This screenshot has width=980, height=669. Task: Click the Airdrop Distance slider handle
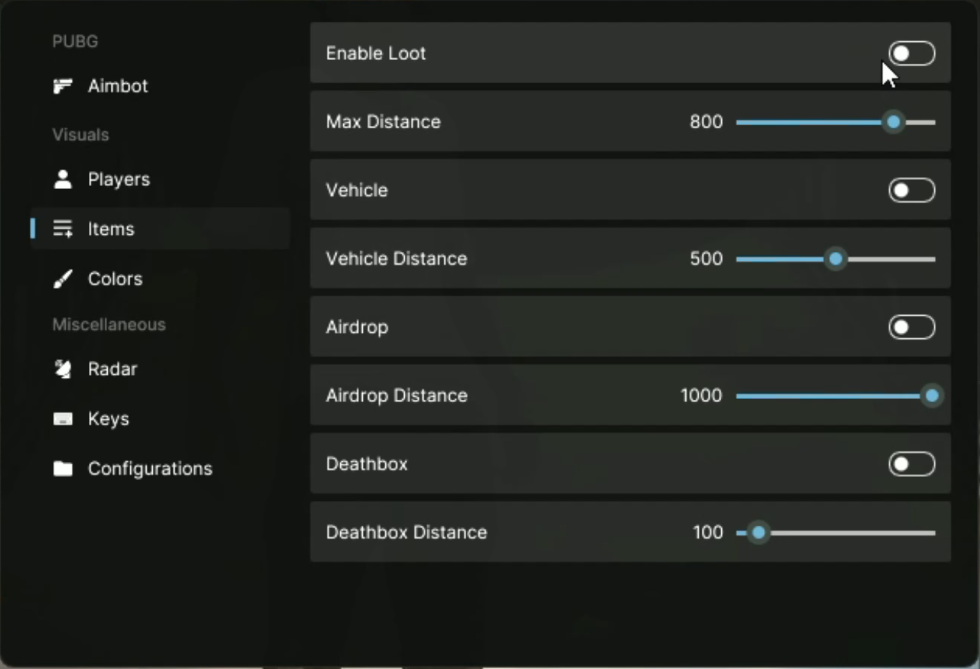(x=931, y=396)
